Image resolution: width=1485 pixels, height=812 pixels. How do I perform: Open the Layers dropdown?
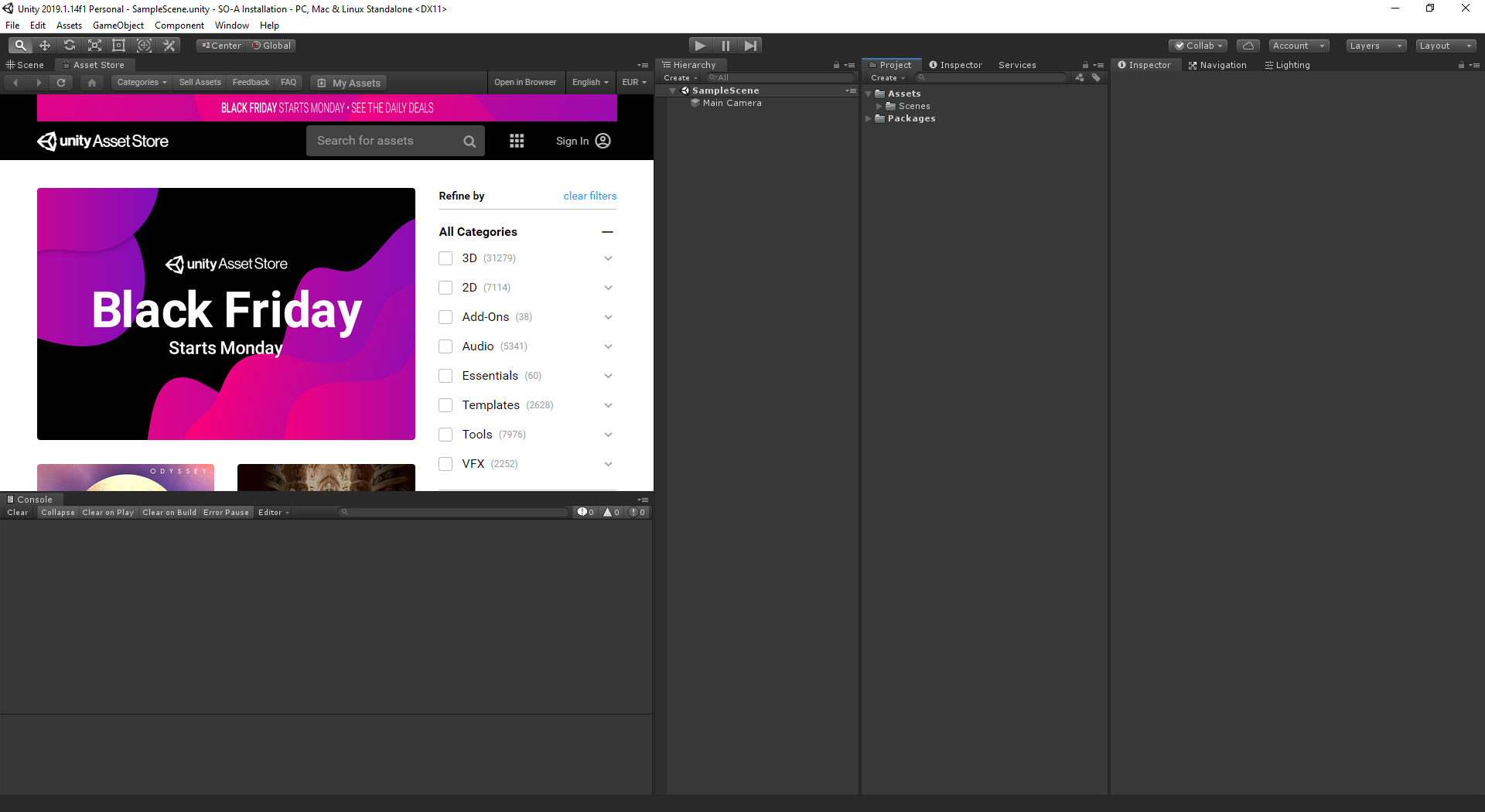(1375, 46)
